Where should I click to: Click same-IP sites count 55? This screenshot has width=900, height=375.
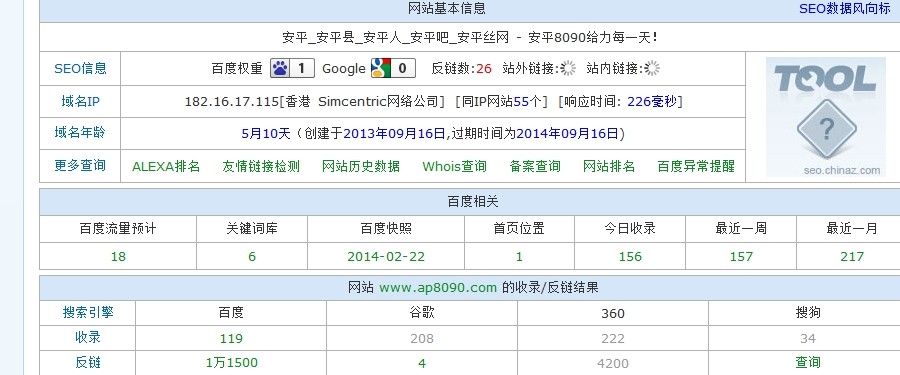(x=521, y=102)
